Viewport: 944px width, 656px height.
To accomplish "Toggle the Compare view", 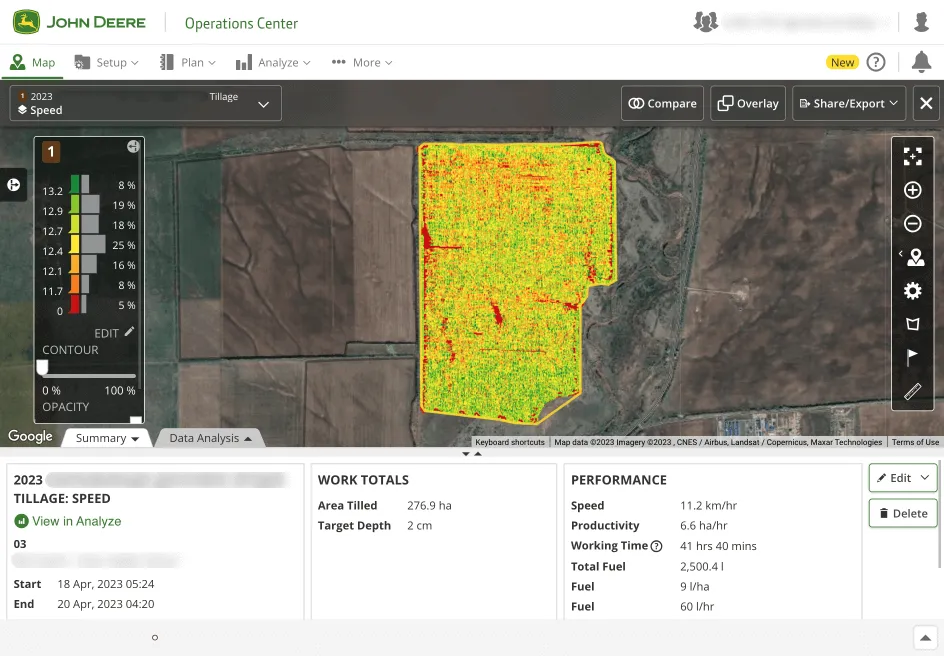I will pos(662,104).
